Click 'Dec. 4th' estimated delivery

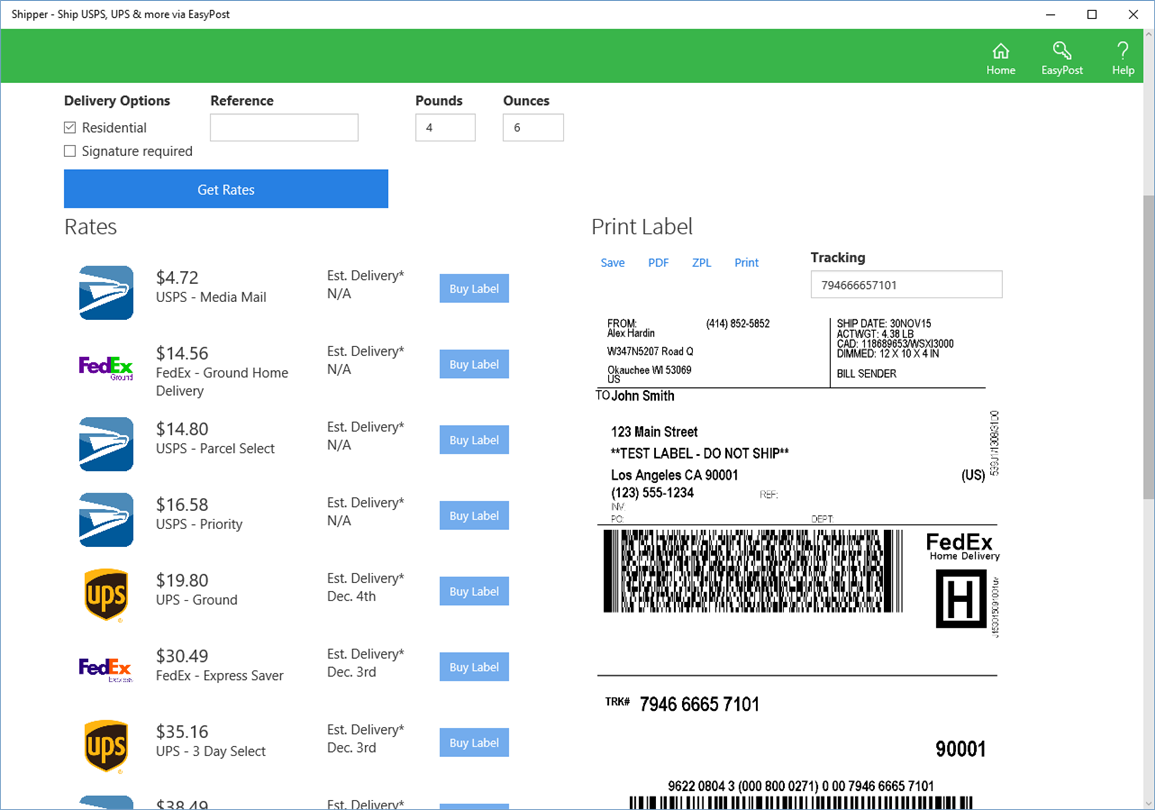(351, 596)
